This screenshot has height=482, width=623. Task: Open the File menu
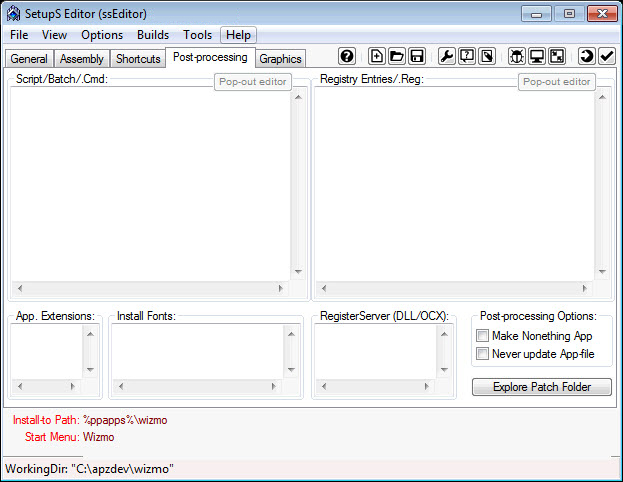(19, 35)
